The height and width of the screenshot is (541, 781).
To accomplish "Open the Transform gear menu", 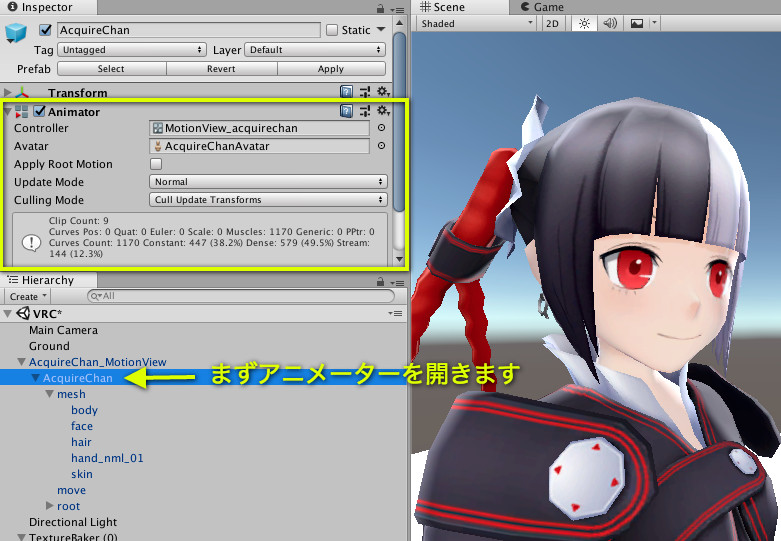I will pyautogui.click(x=383, y=92).
